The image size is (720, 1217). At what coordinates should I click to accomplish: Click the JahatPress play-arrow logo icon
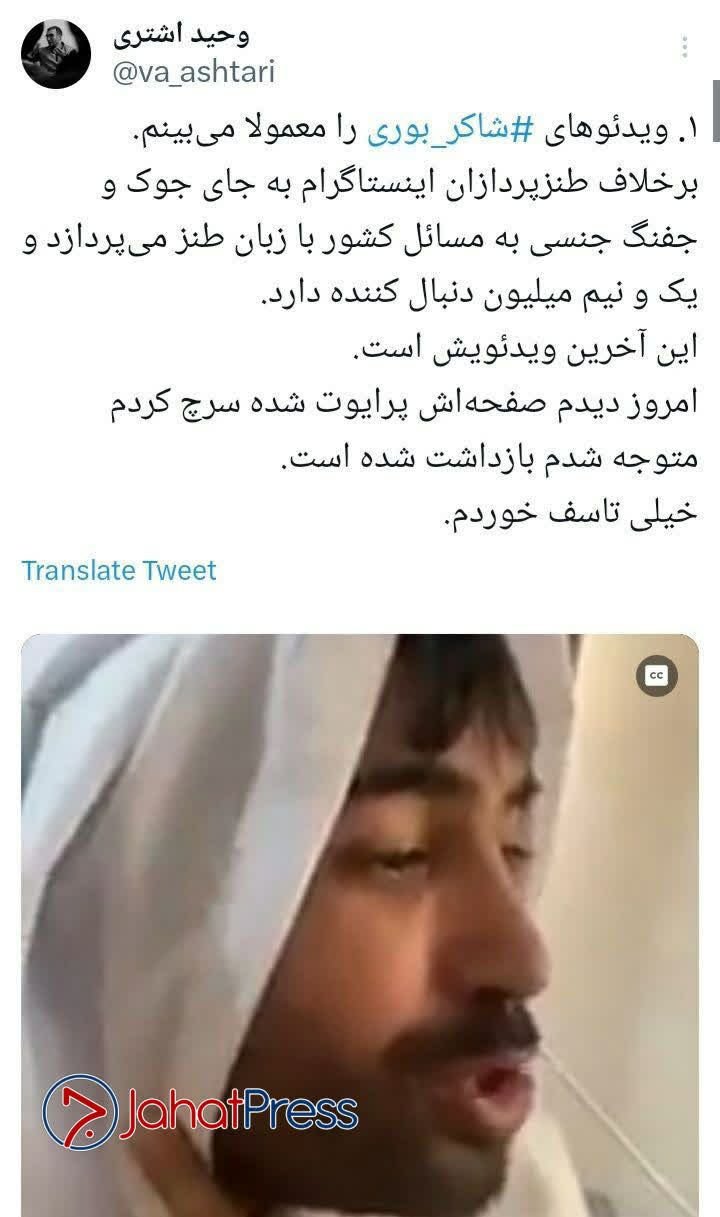click(x=80, y=1111)
